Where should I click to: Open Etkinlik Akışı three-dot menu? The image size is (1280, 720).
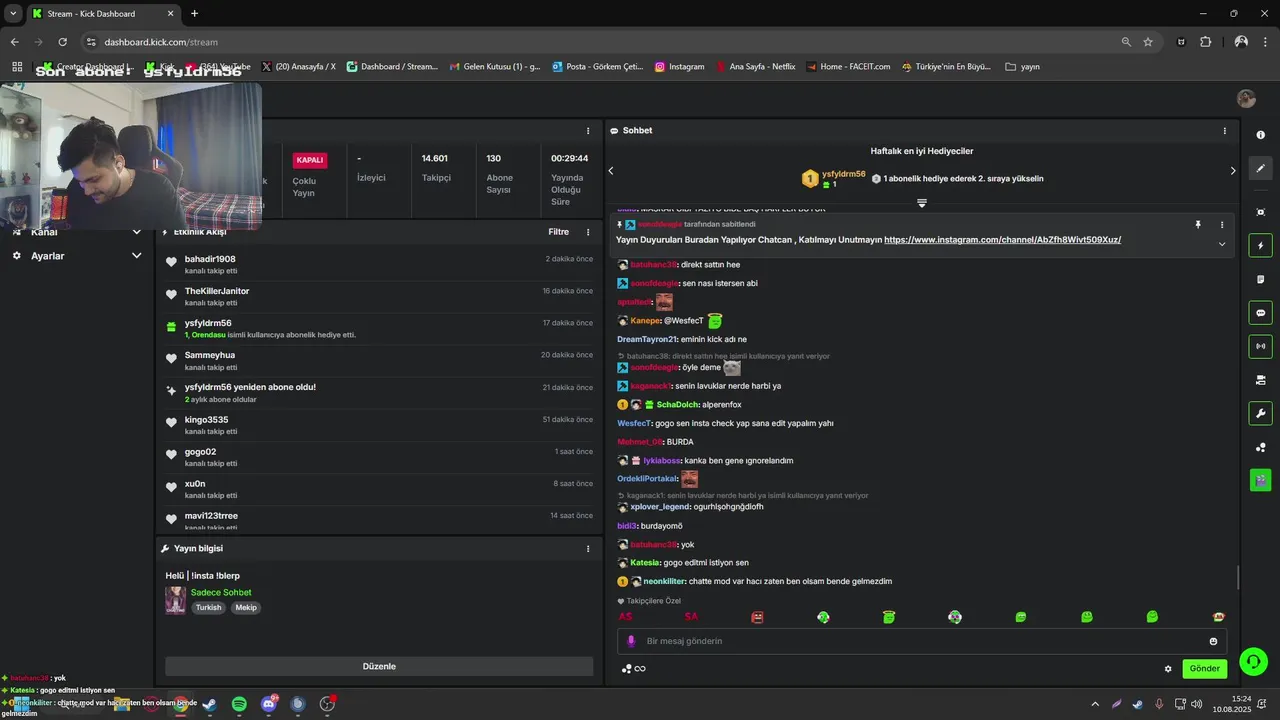pyautogui.click(x=588, y=232)
